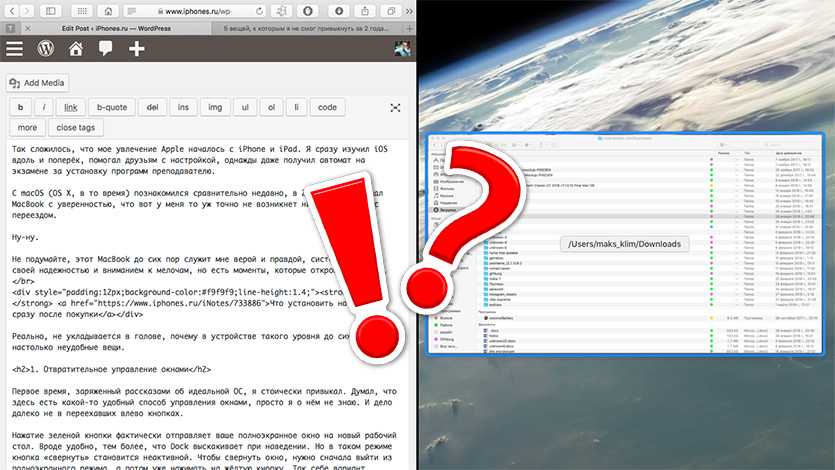The height and width of the screenshot is (470, 835).
Task: Open the WordPress hamburger menu
Action: coord(15,49)
